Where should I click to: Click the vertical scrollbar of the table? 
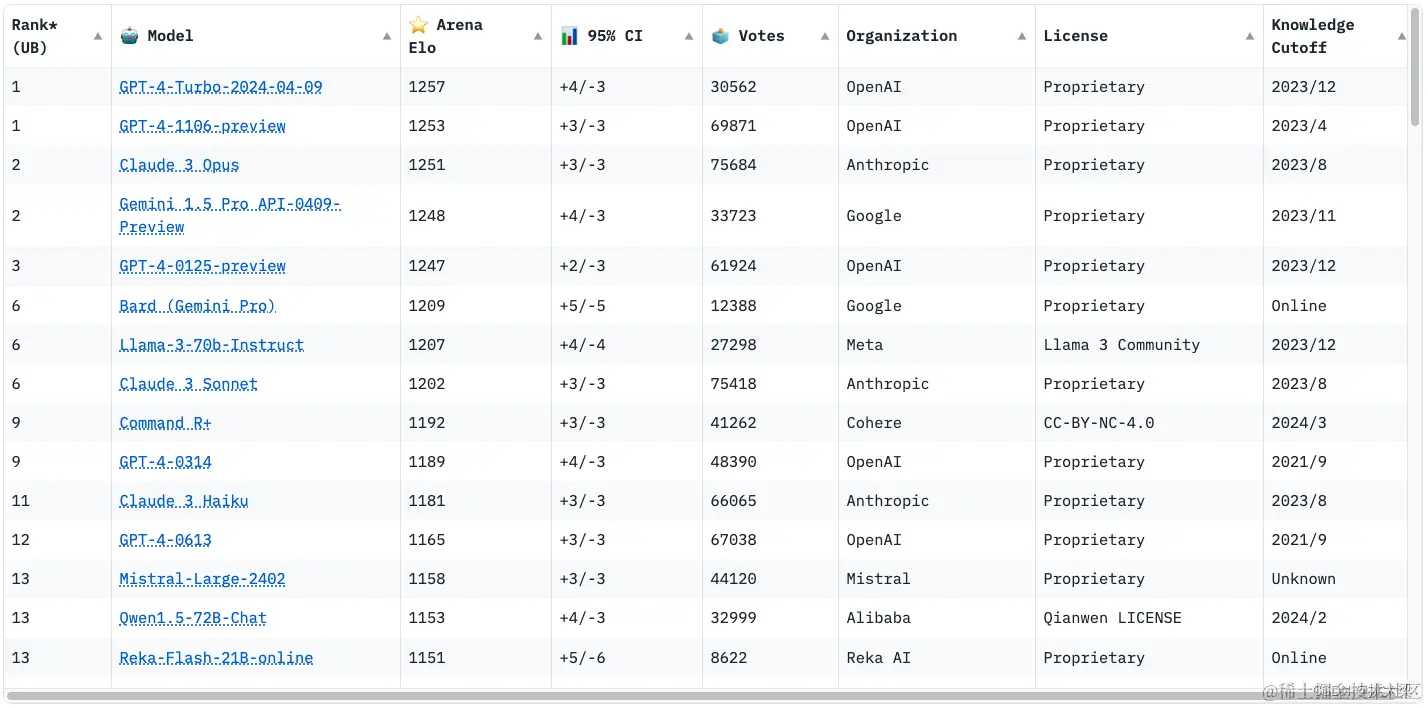(x=1415, y=66)
